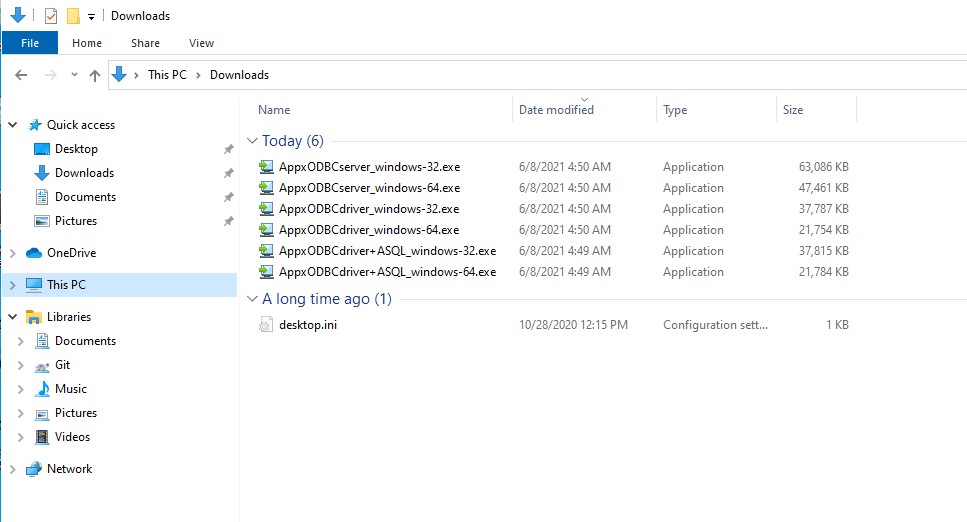Screen dimensions: 967x522
Task: Select AppxODBCdriver_windows-32.exe file
Action: click(x=369, y=209)
